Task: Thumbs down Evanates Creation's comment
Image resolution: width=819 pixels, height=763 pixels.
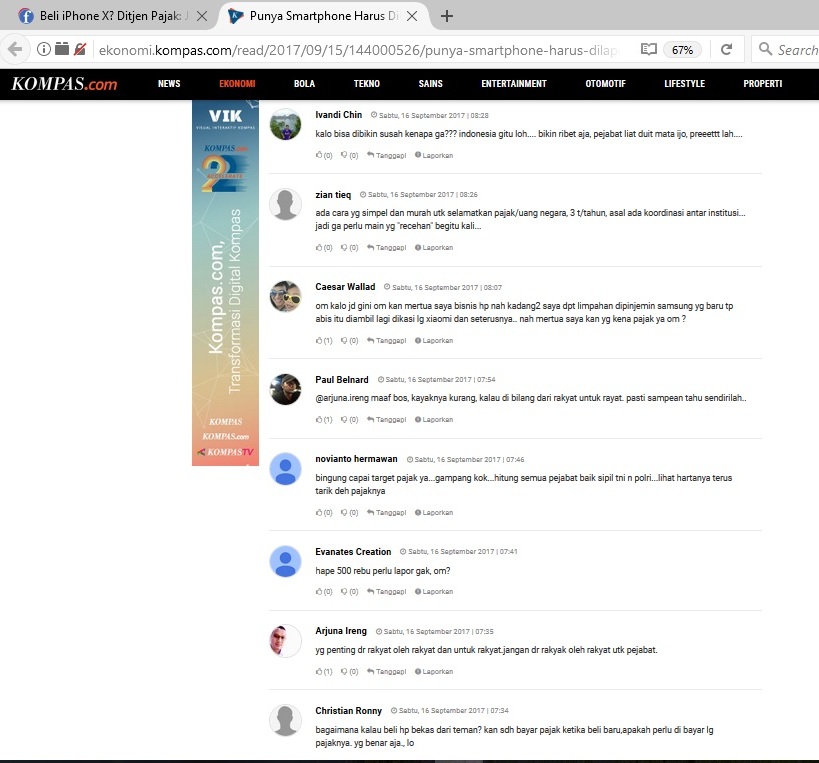Action: [345, 591]
